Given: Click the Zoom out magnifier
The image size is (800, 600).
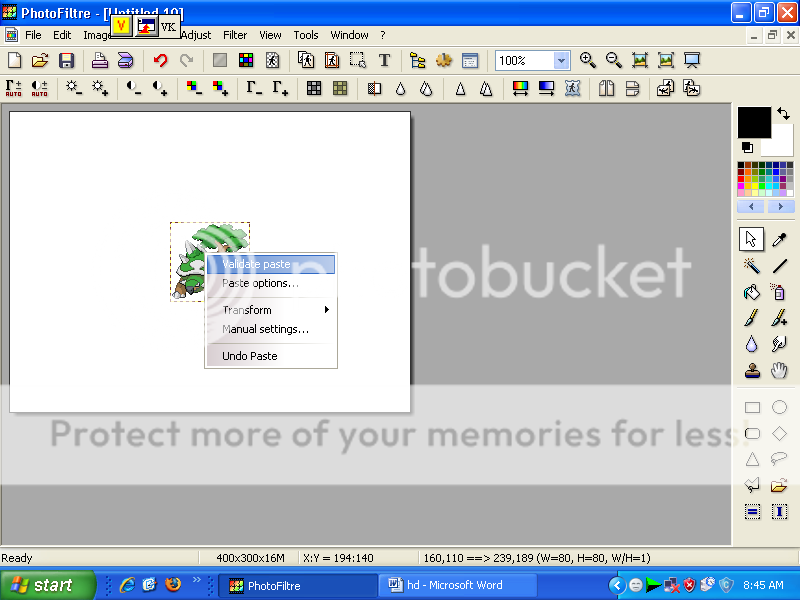Looking at the screenshot, I should (614, 60).
